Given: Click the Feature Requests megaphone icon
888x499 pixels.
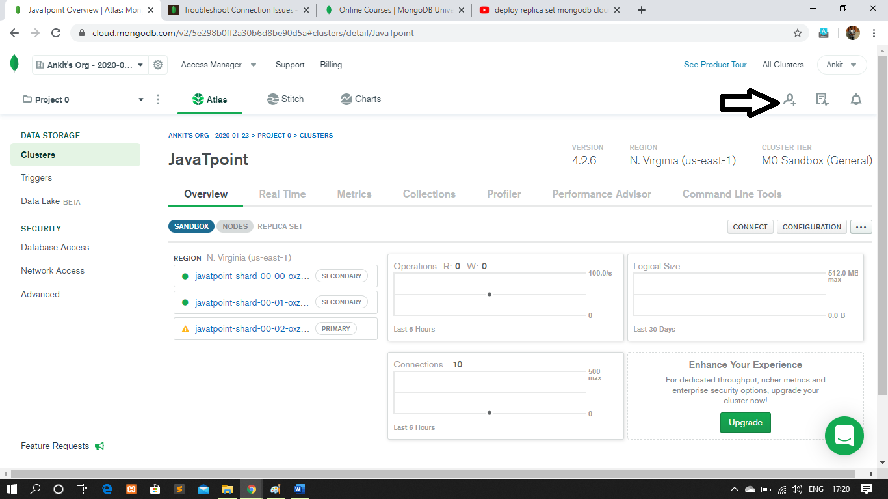Looking at the screenshot, I should 100,446.
